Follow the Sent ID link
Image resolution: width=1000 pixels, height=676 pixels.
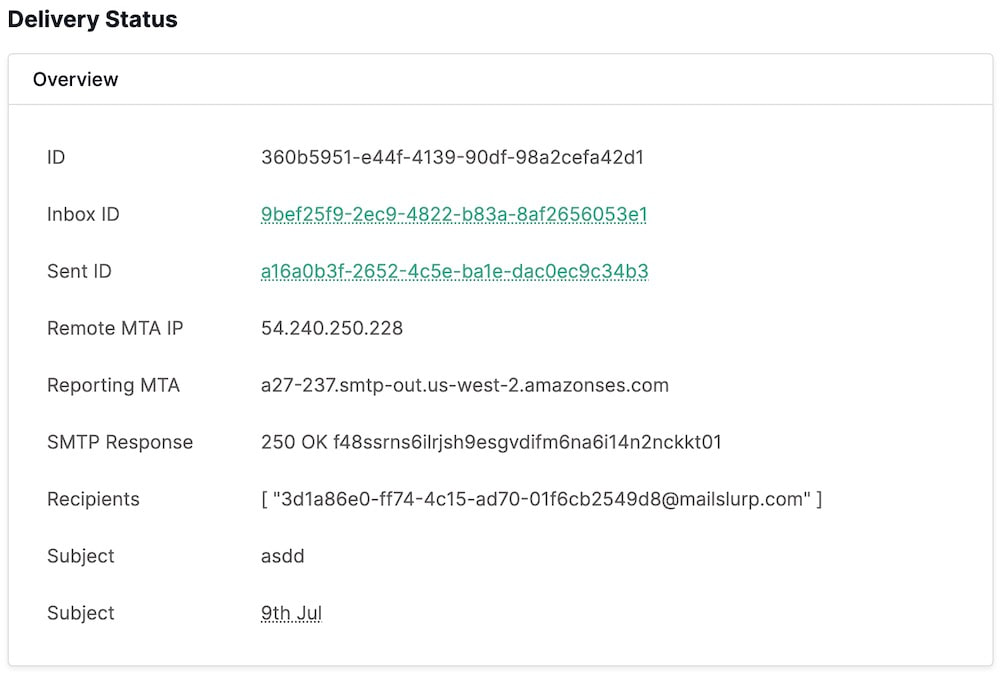pyautogui.click(x=452, y=271)
